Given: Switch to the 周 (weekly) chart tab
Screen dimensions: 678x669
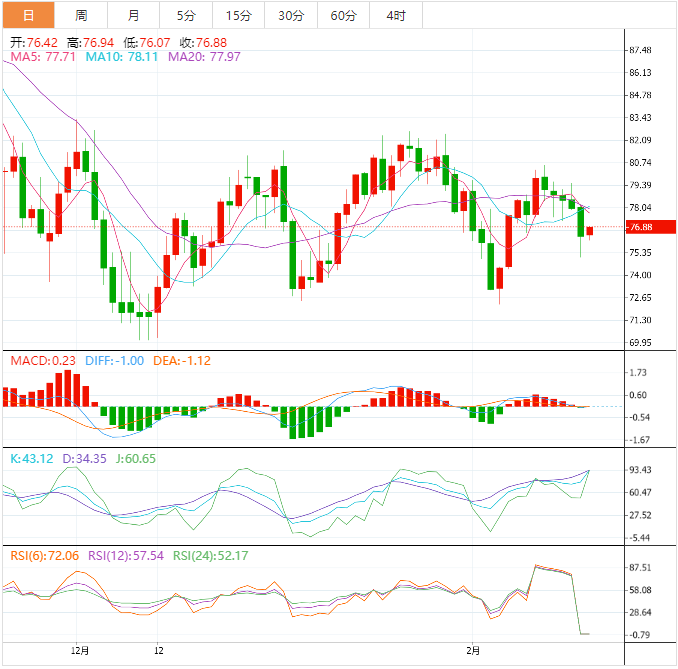Looking at the screenshot, I should (x=81, y=15).
